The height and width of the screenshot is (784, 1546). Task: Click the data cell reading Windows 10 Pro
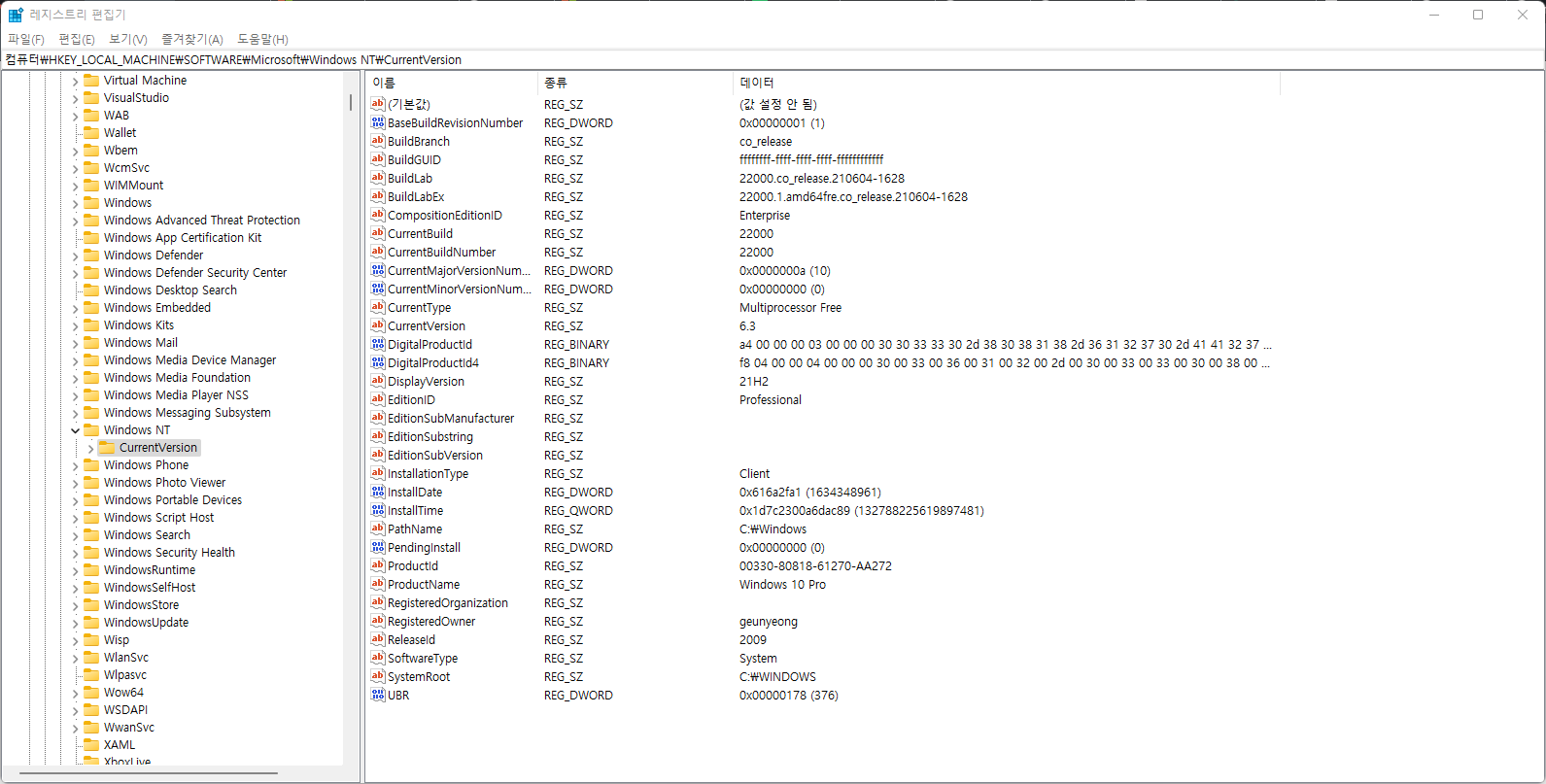[x=782, y=584]
